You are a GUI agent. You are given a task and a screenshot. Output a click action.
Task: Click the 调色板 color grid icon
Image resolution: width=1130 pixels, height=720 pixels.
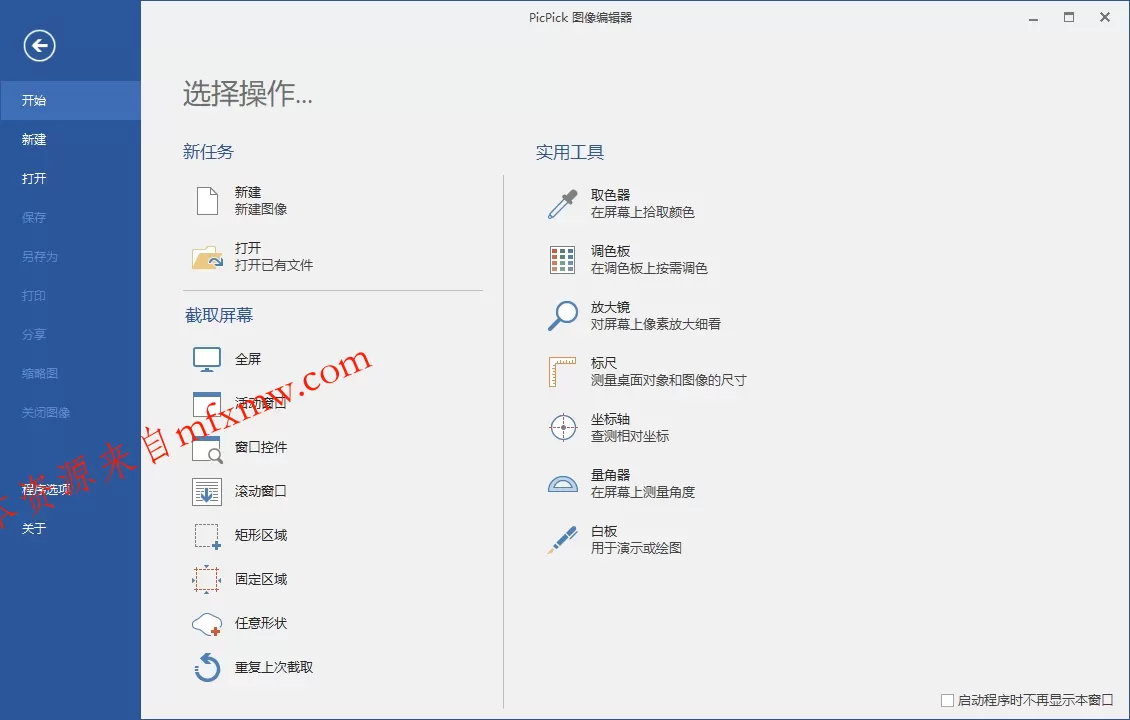pyautogui.click(x=562, y=259)
